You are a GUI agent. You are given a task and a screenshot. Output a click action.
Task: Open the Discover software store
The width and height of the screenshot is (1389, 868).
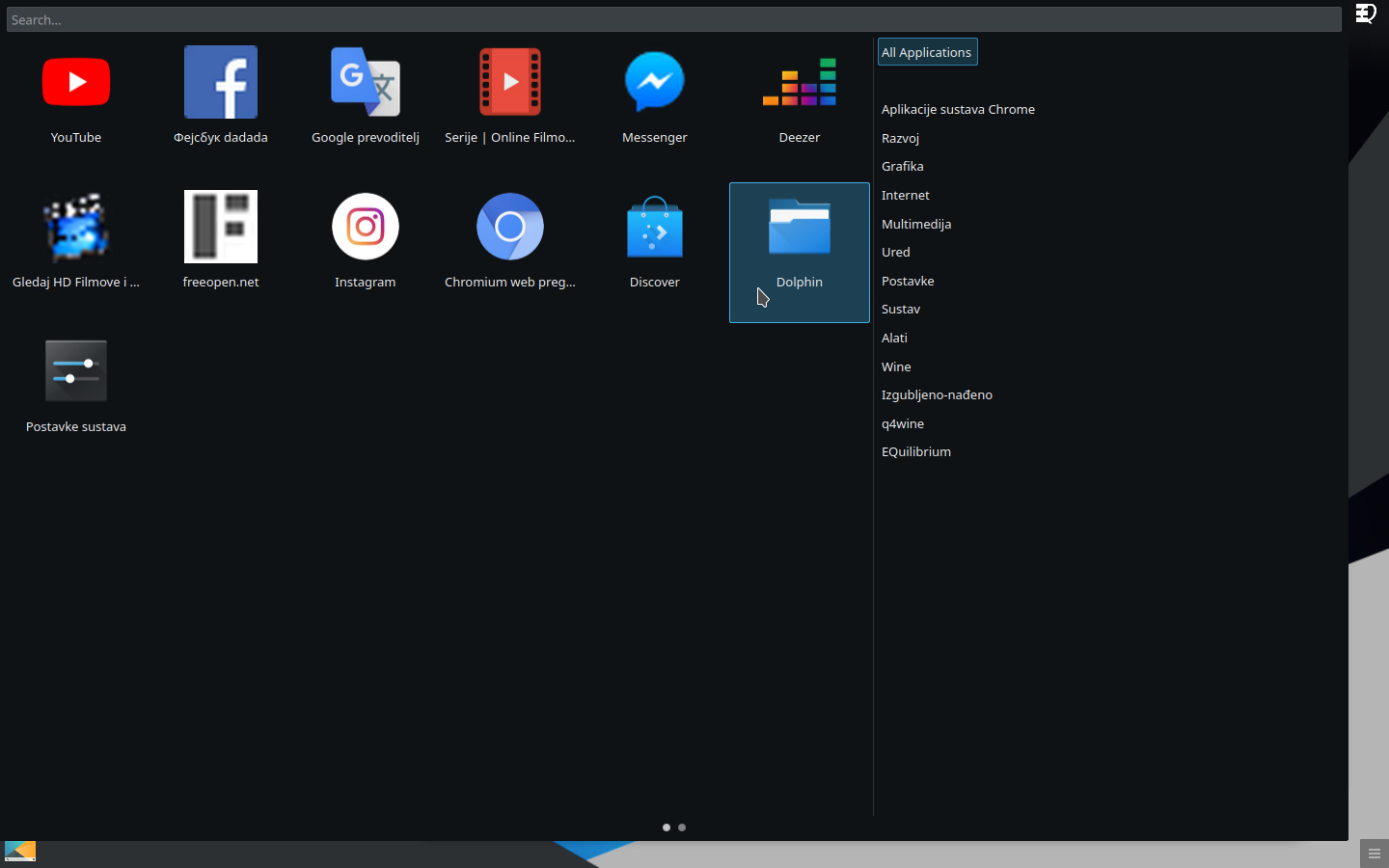655,227
